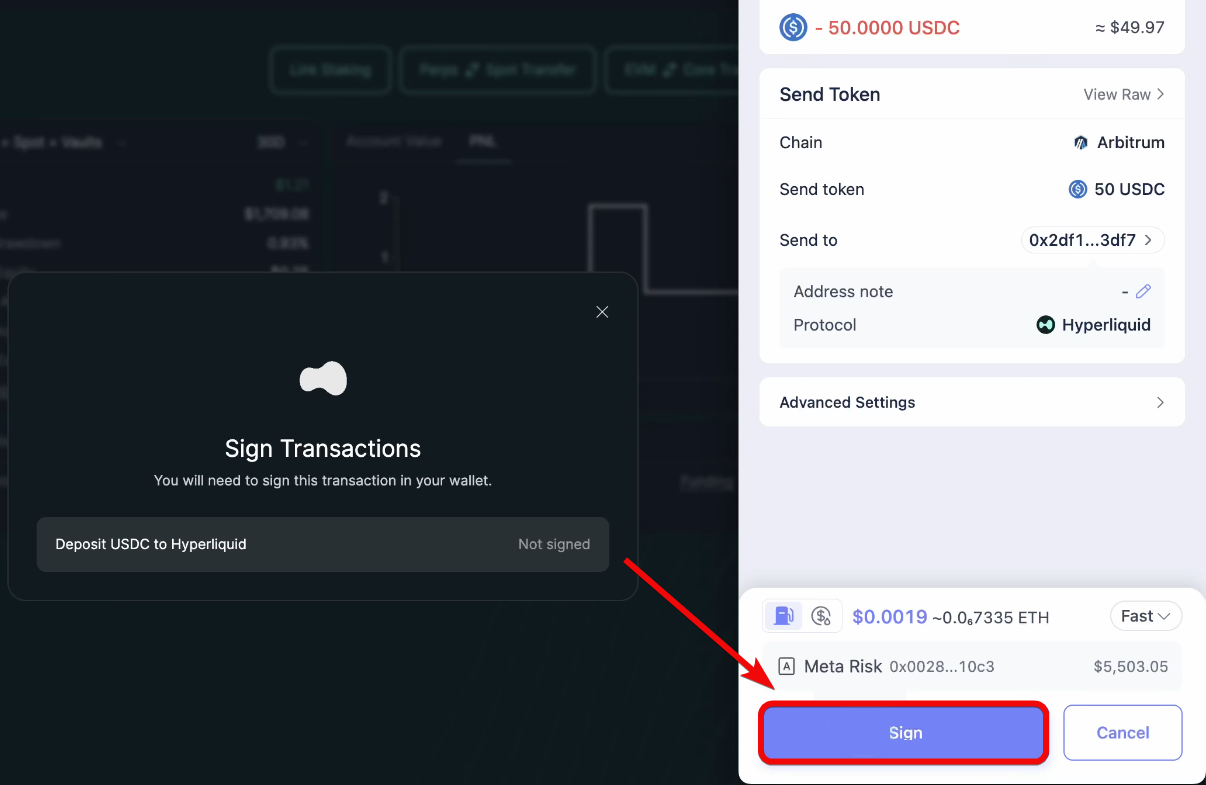
Task: Click the pencil icon to edit address note
Action: tap(1143, 291)
